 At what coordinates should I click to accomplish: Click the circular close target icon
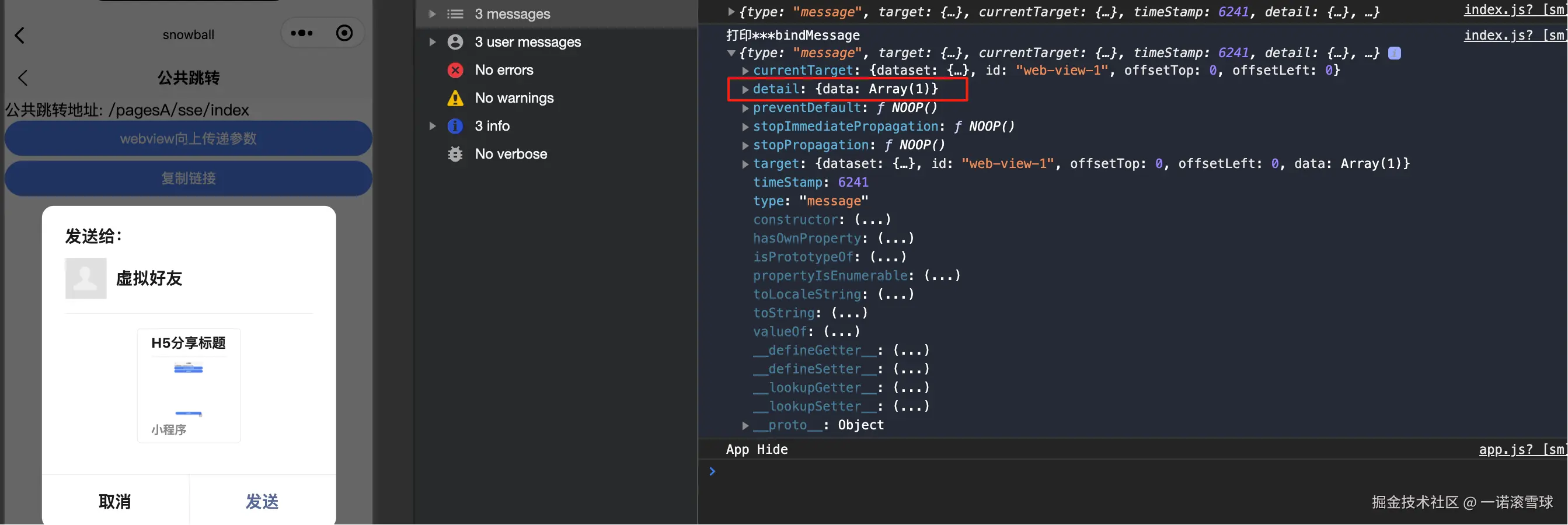point(344,33)
